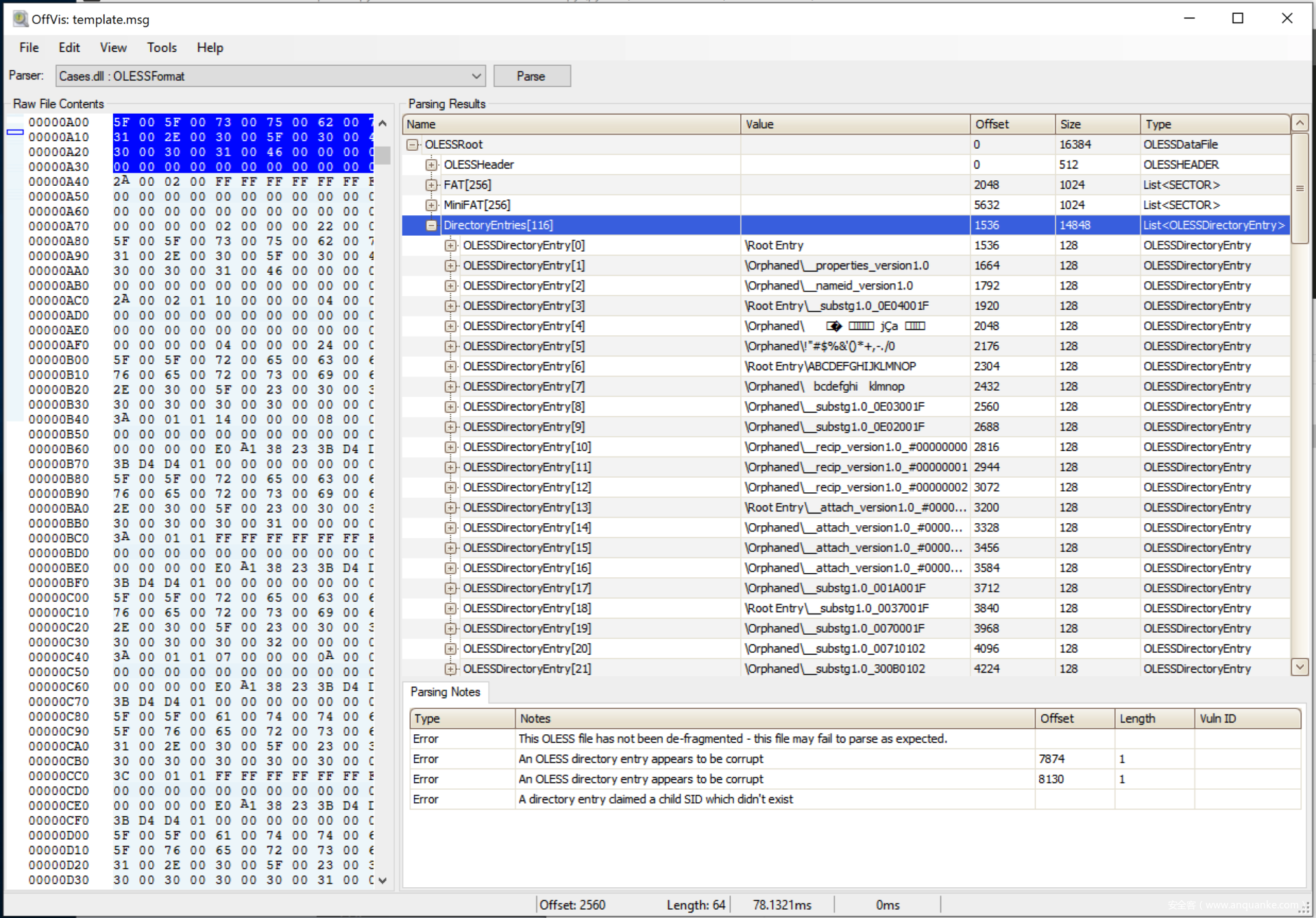Expand the FAT[256] tree node

tap(431, 185)
